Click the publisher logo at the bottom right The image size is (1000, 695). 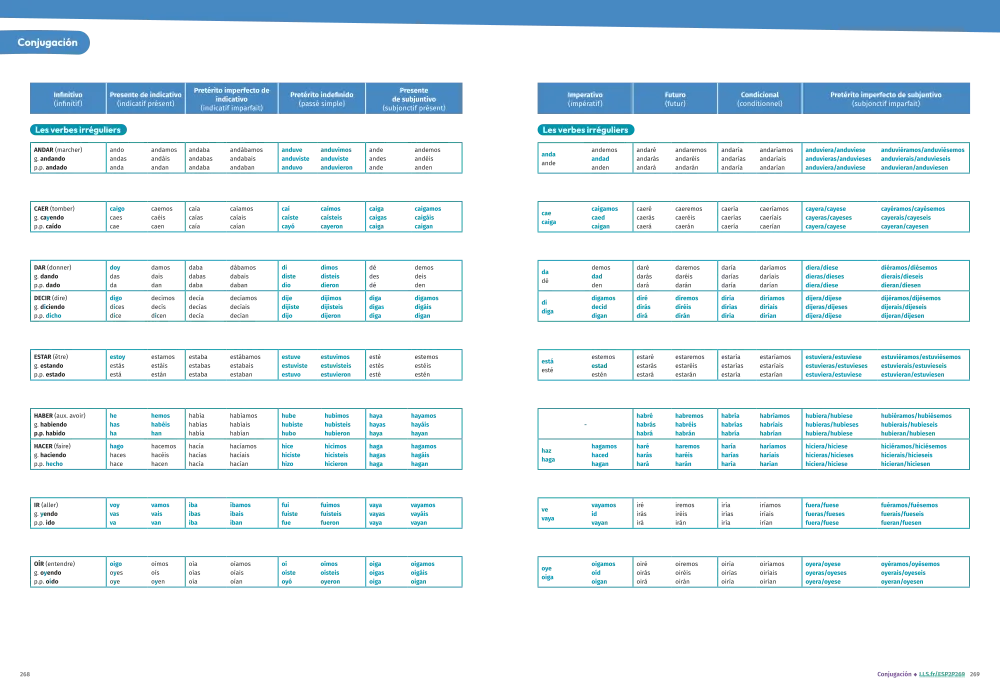click(920, 673)
